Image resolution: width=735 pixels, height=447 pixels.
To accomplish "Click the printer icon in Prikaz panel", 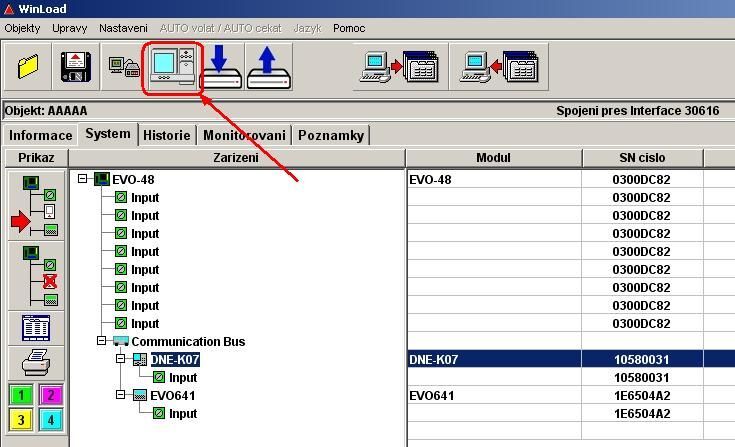I will [x=36, y=362].
